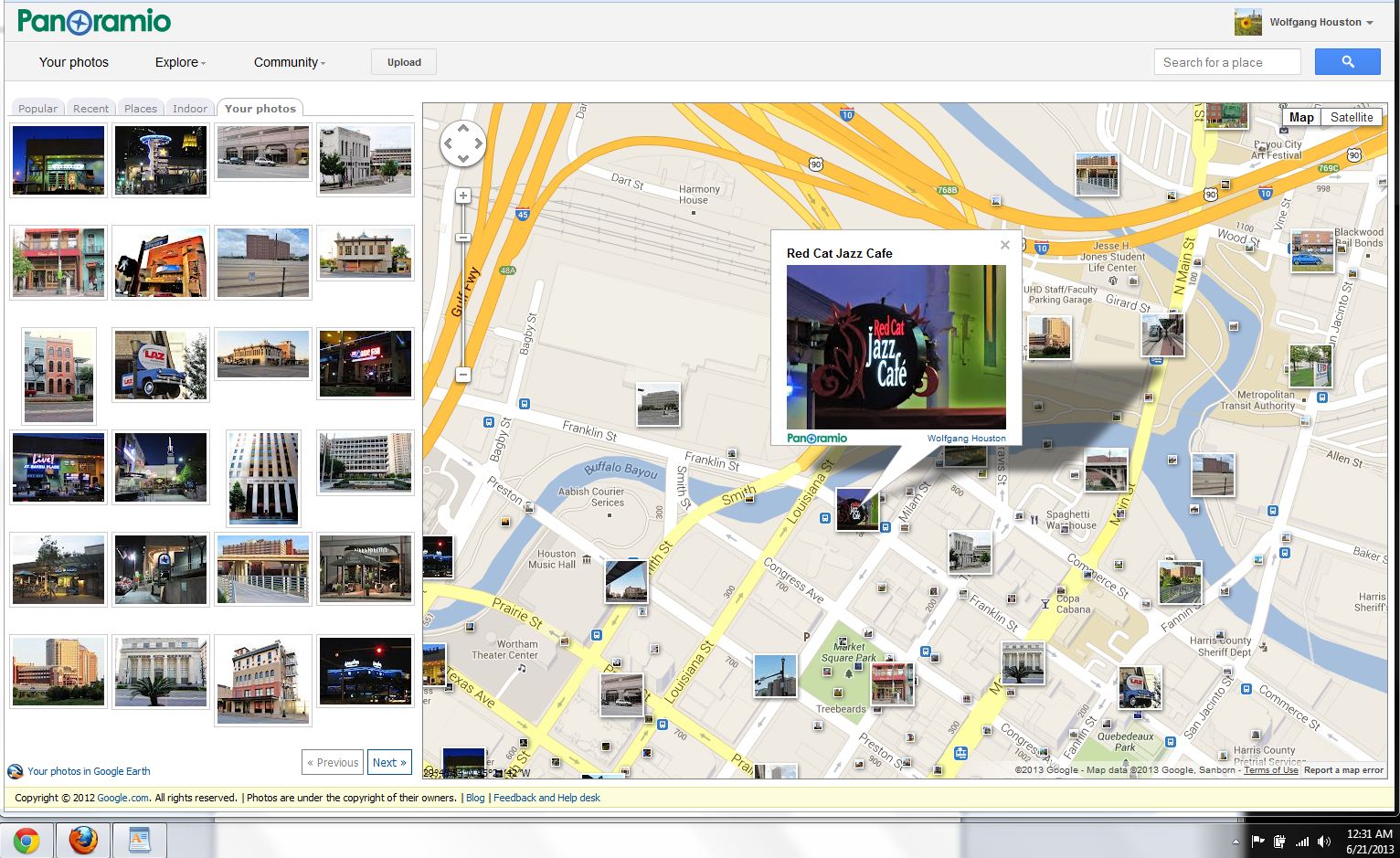The height and width of the screenshot is (858, 1400).
Task: Open Feedback and Help desk link
Action: pyautogui.click(x=546, y=798)
